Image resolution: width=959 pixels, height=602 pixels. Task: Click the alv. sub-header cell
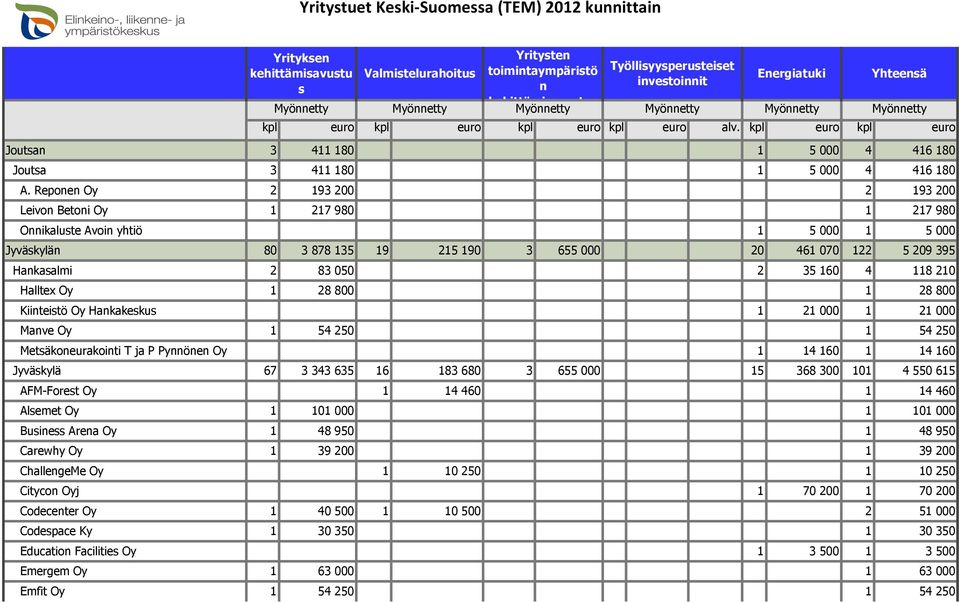click(x=715, y=128)
